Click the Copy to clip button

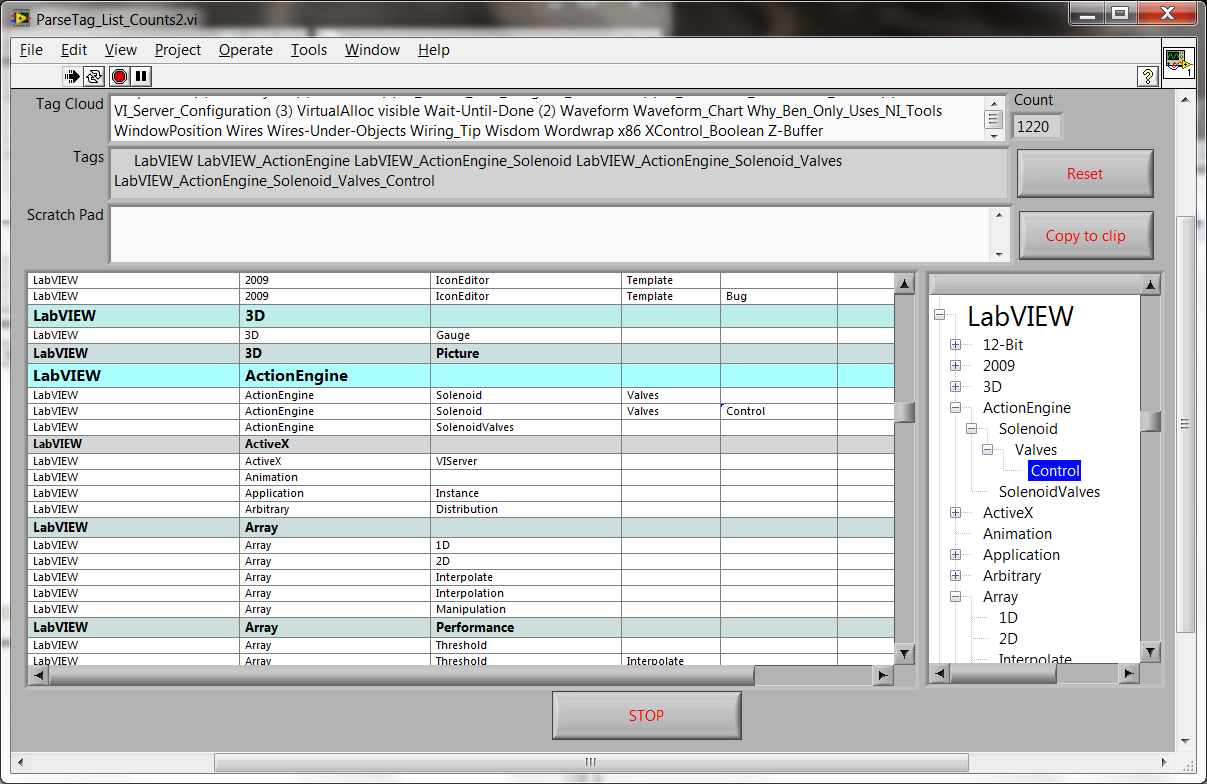[x=1086, y=236]
